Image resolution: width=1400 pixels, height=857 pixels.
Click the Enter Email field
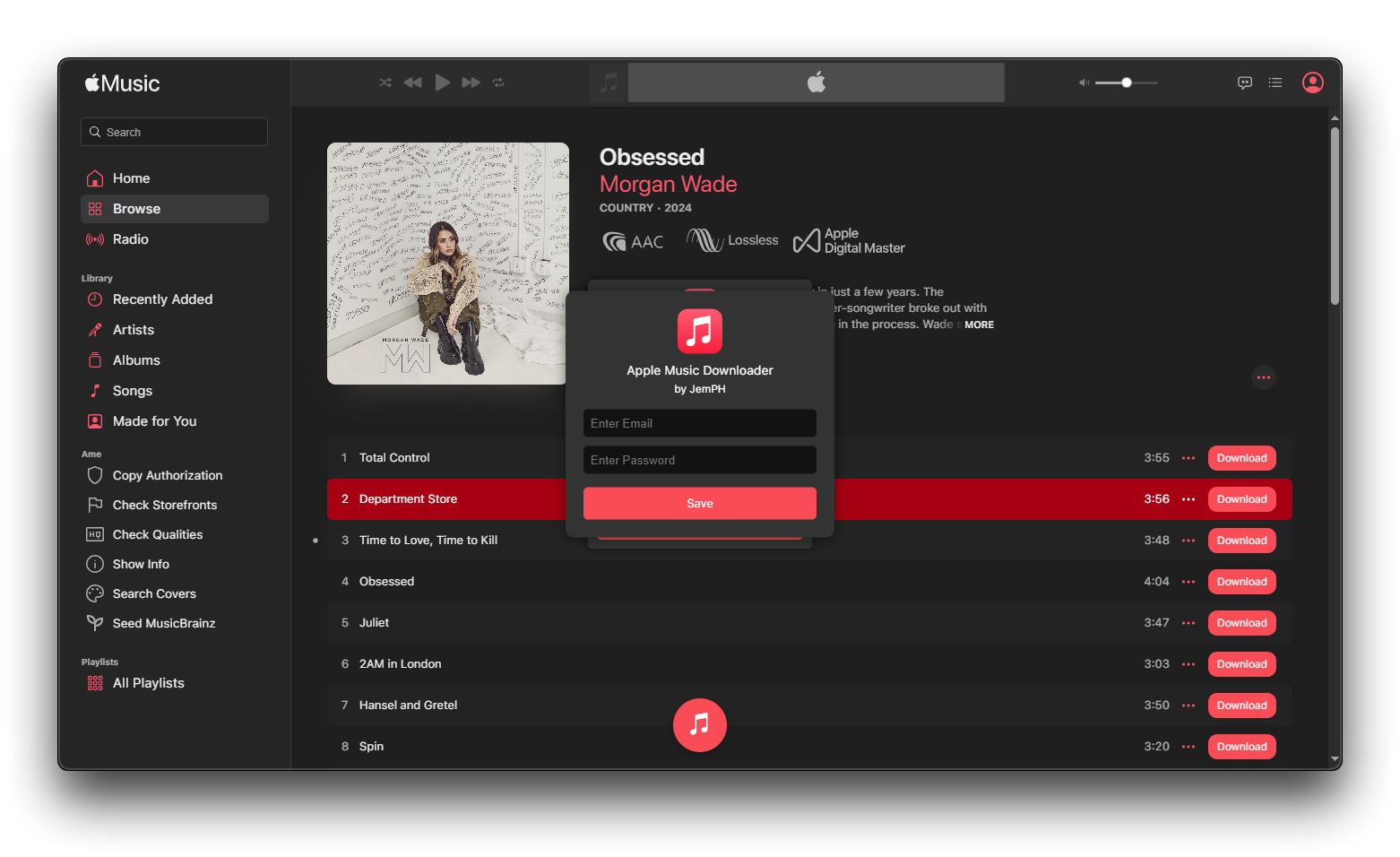700,423
